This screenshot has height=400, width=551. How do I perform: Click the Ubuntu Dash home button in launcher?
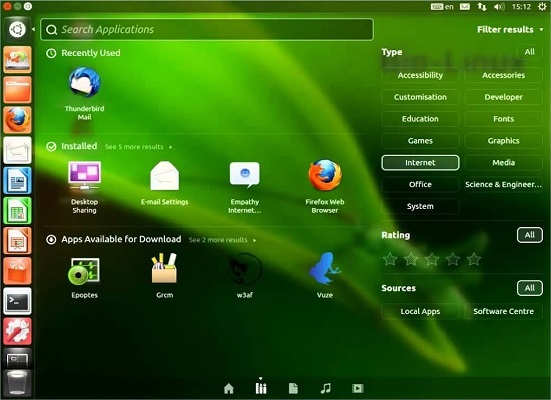(x=17, y=30)
